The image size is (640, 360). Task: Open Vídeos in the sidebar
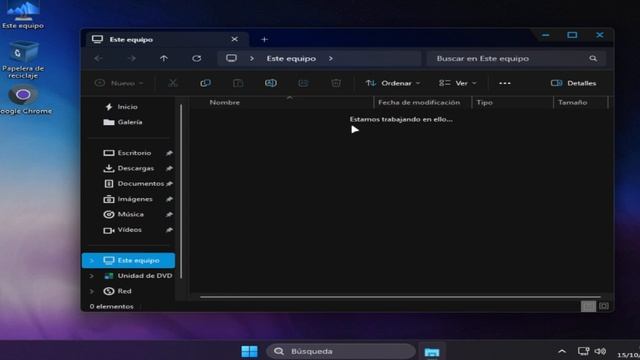pyautogui.click(x=122, y=230)
